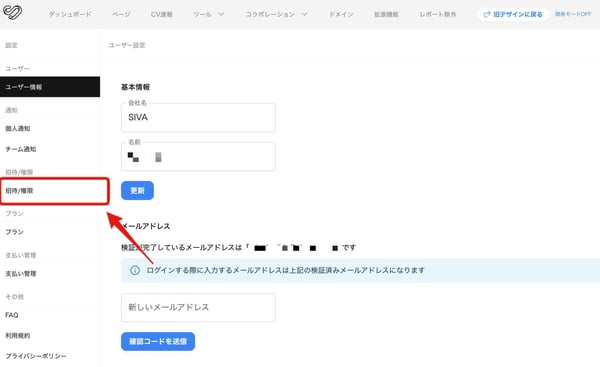The width and height of the screenshot is (600, 367).
Task: Select ユーザー情報 in the sidebar
Action: pos(50,87)
